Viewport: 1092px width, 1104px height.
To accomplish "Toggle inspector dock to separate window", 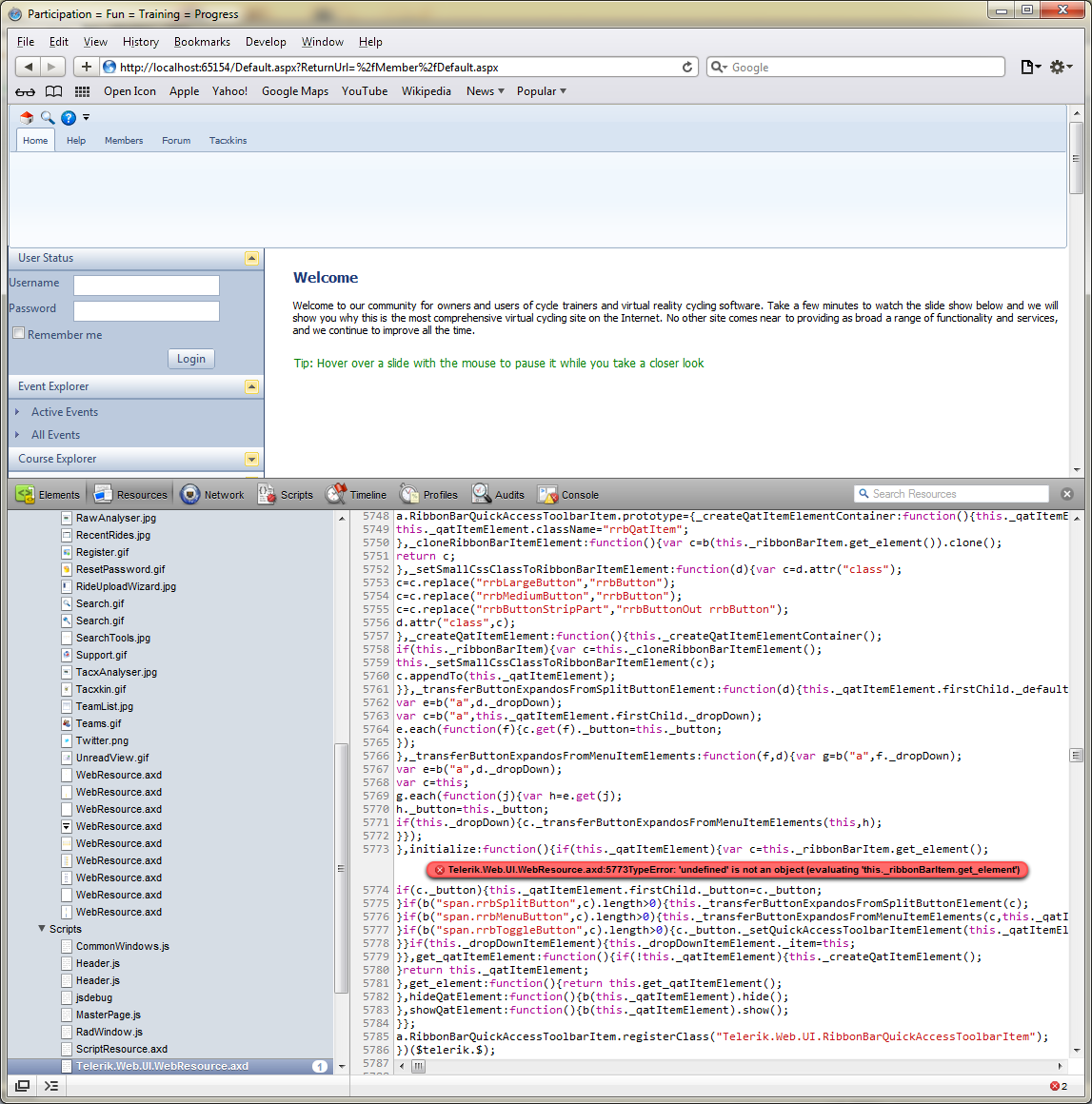I will [x=22, y=1086].
